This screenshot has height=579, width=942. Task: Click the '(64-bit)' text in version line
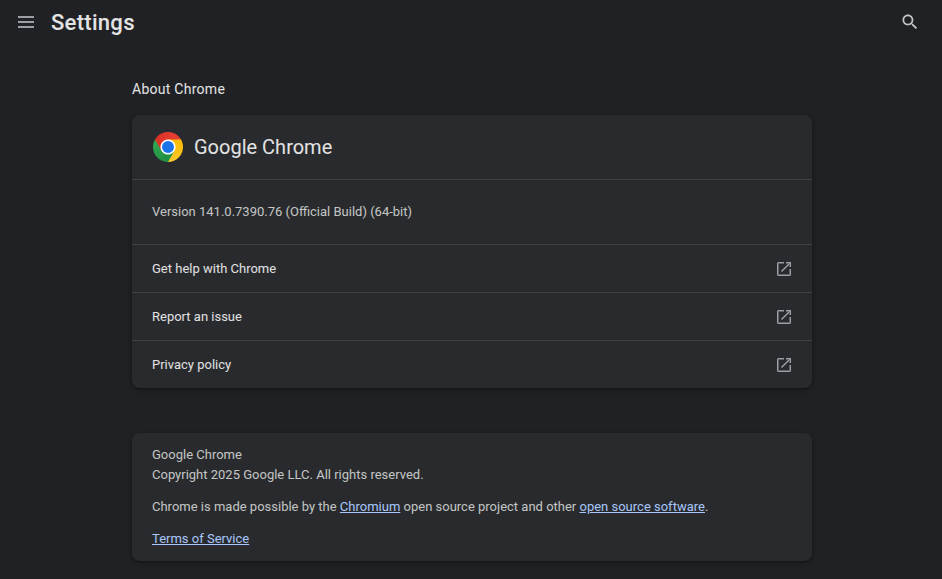pyautogui.click(x=391, y=212)
